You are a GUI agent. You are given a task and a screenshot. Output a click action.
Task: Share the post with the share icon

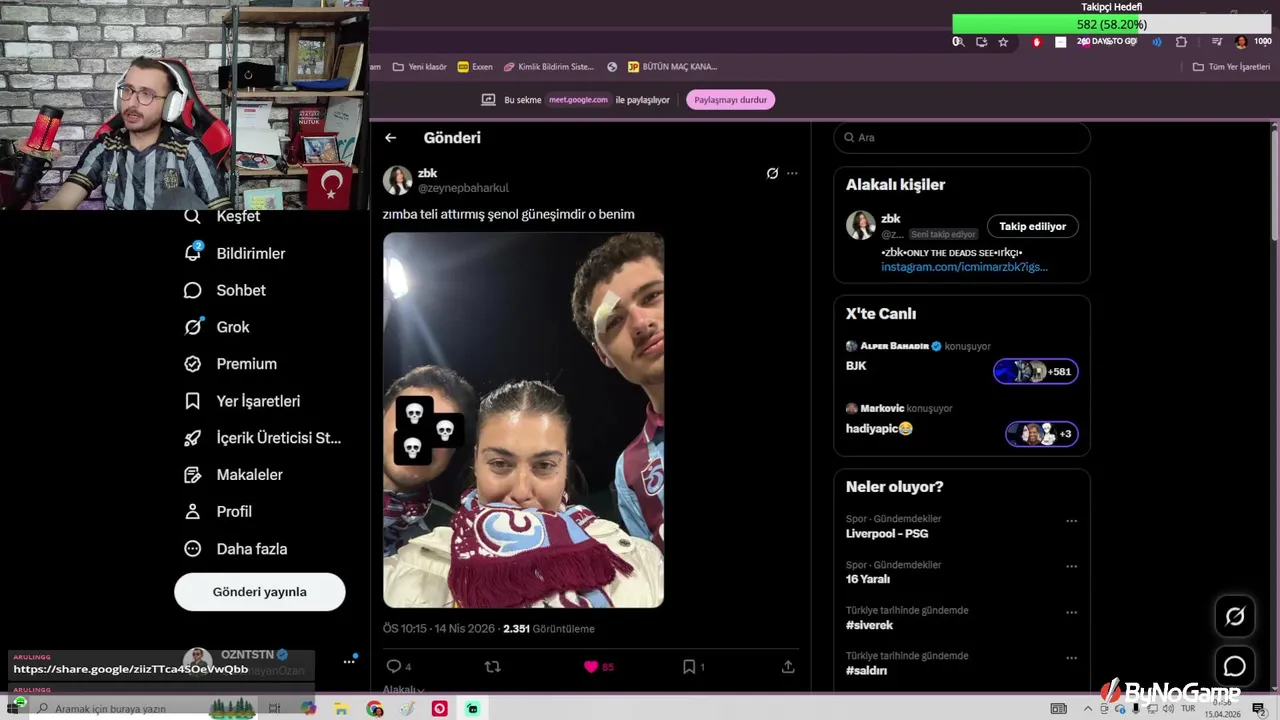[788, 666]
